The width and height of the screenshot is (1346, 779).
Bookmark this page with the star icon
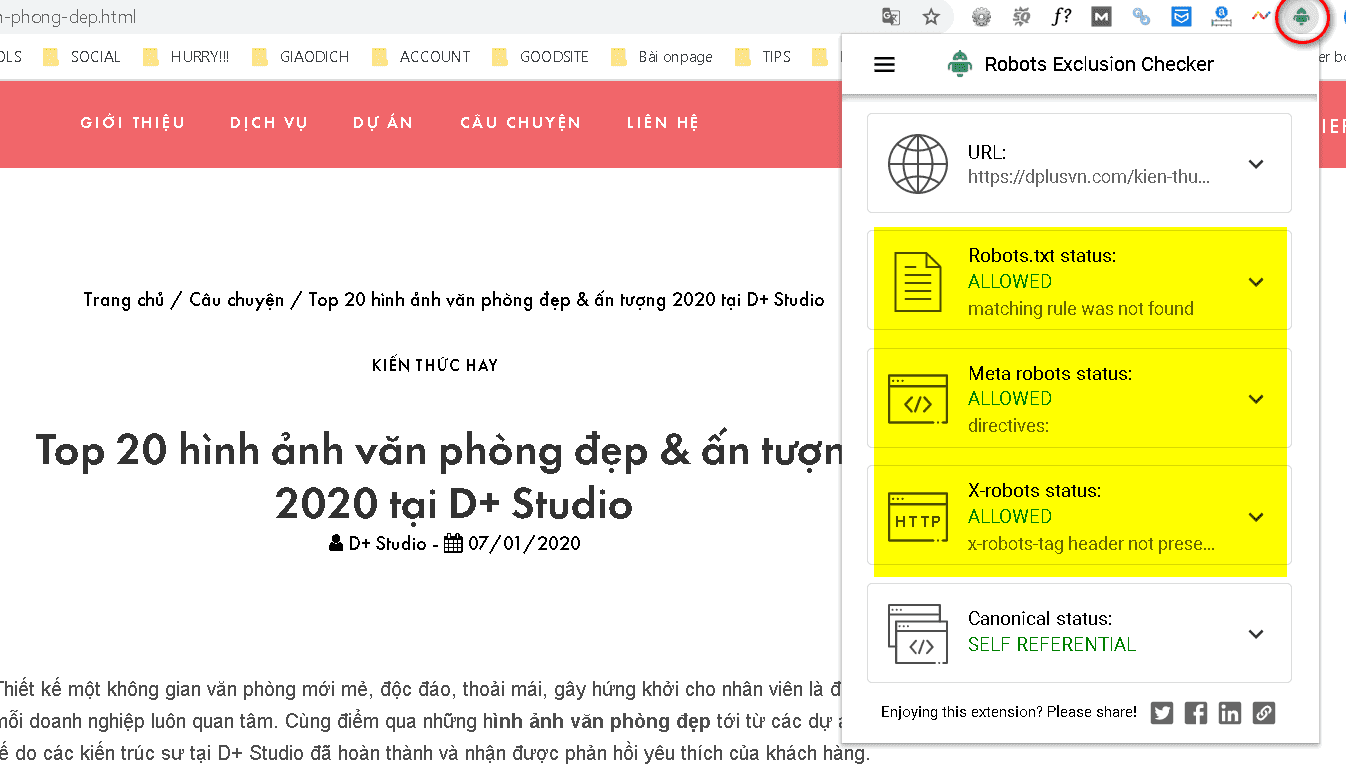[x=931, y=16]
